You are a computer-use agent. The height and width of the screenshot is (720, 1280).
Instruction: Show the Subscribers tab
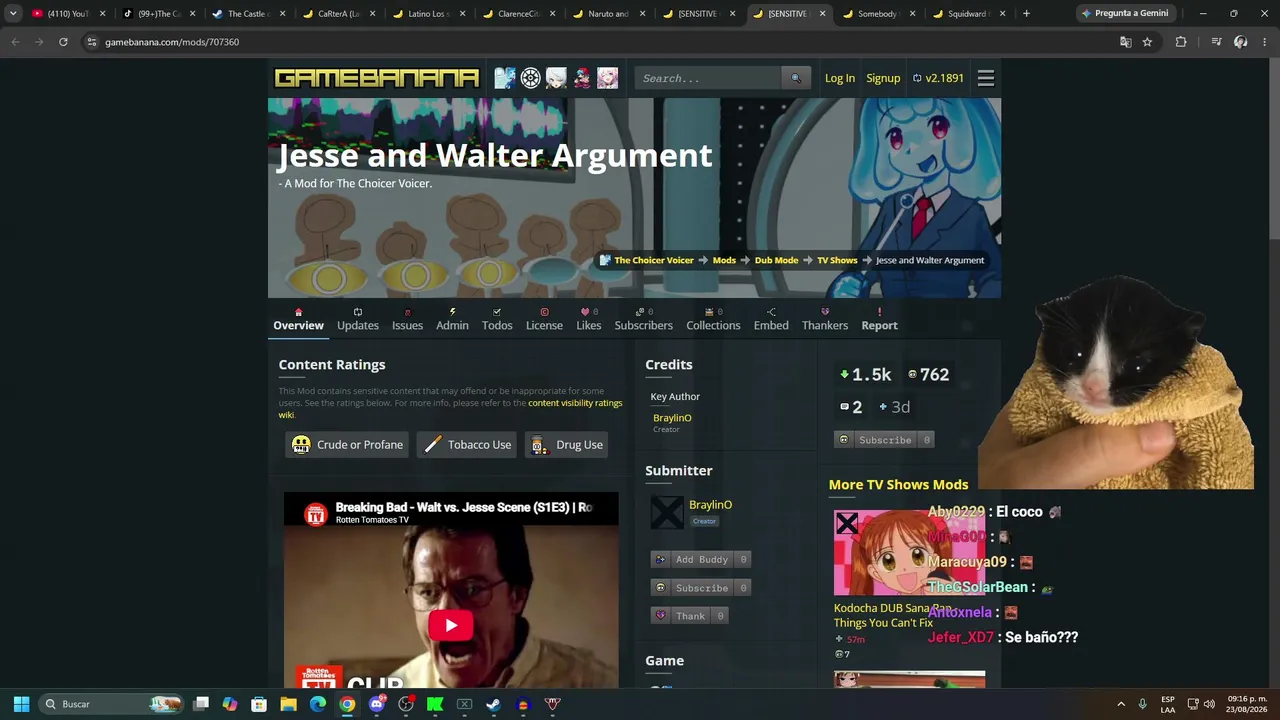tap(644, 319)
